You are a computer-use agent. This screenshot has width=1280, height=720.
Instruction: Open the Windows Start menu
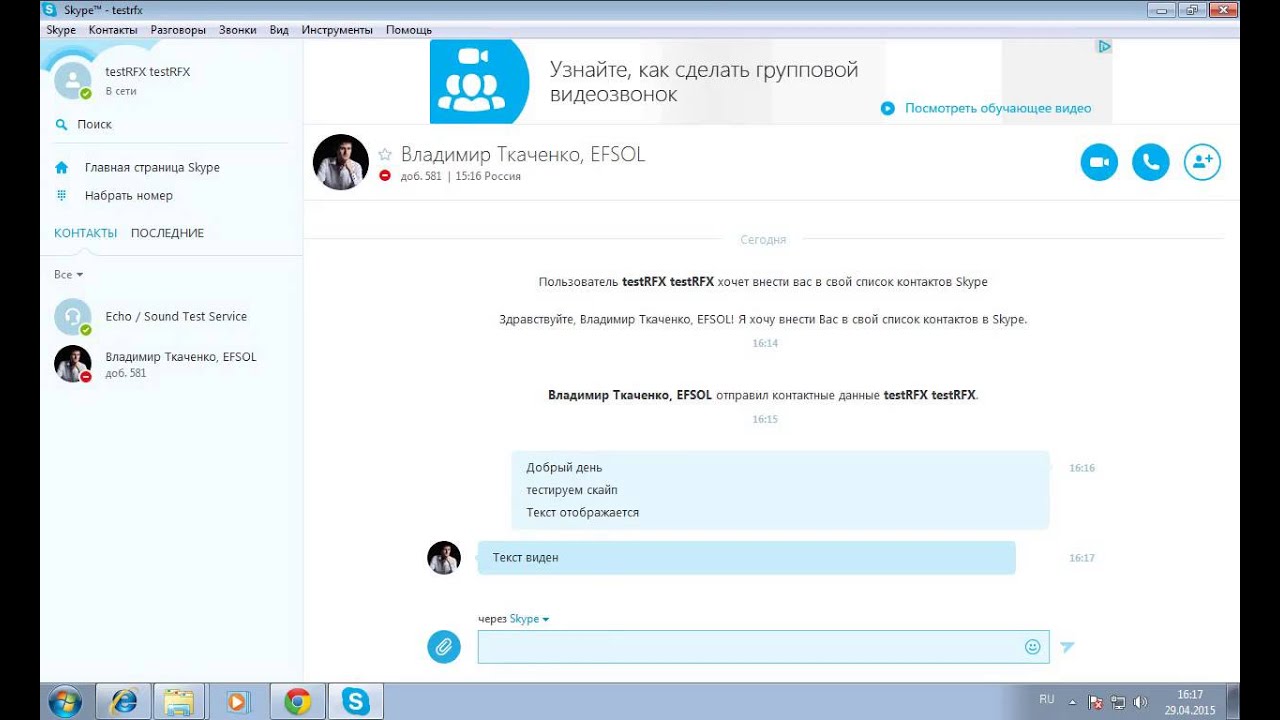pyautogui.click(x=66, y=701)
